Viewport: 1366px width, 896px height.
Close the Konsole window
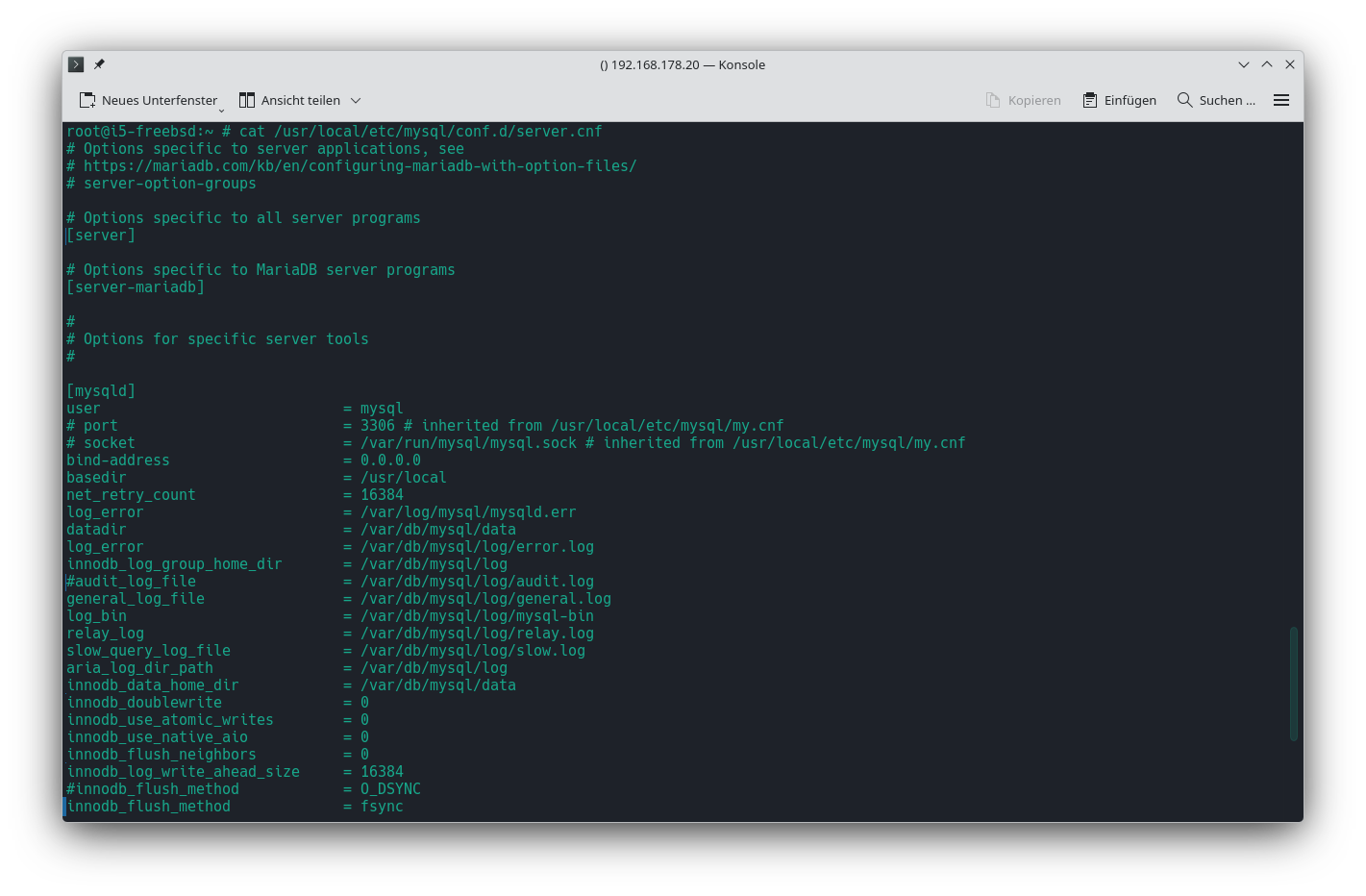(1290, 64)
